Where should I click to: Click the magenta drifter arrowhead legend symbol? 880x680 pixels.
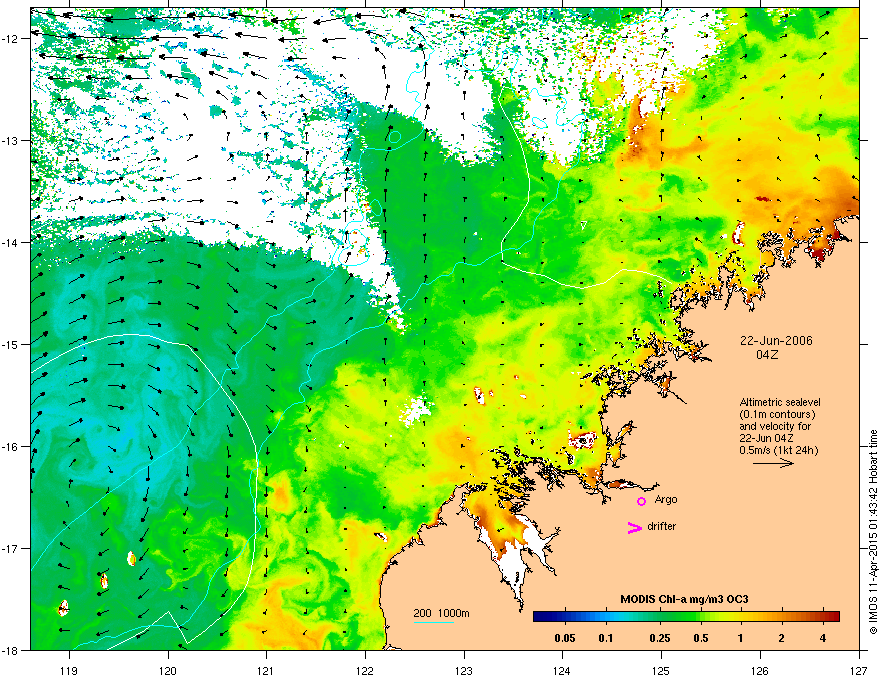tap(635, 527)
